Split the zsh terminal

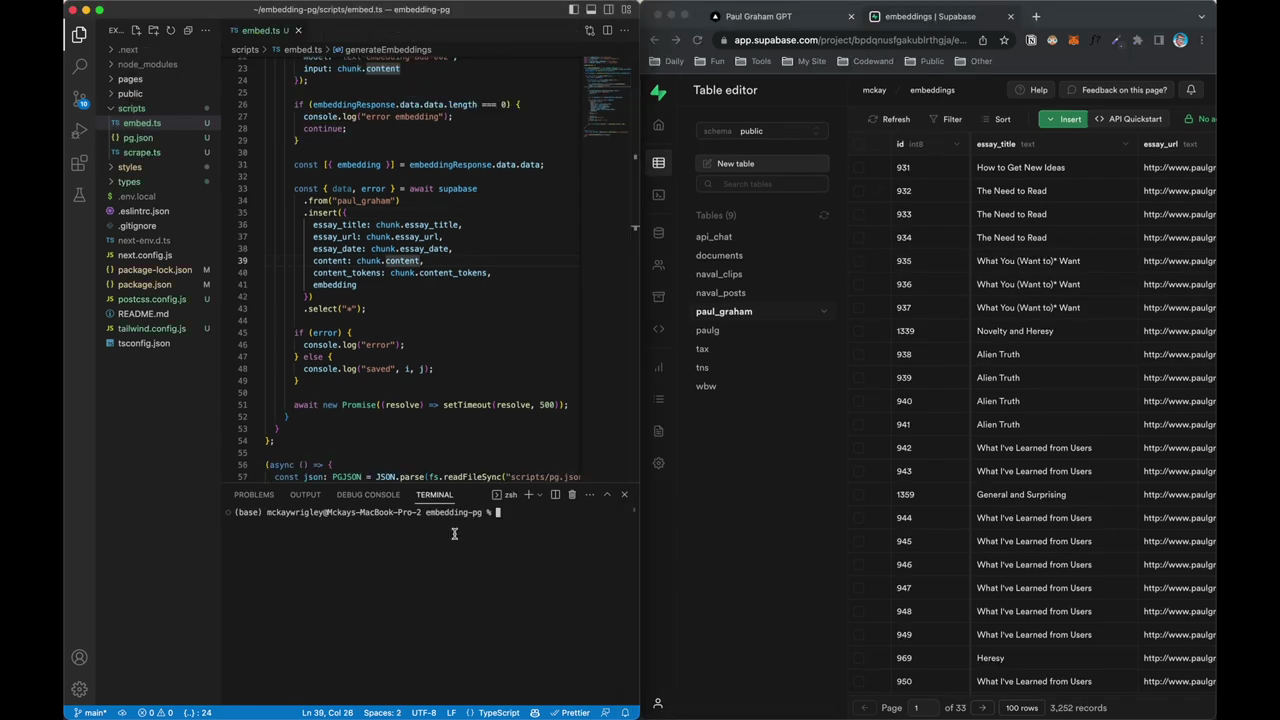[555, 494]
